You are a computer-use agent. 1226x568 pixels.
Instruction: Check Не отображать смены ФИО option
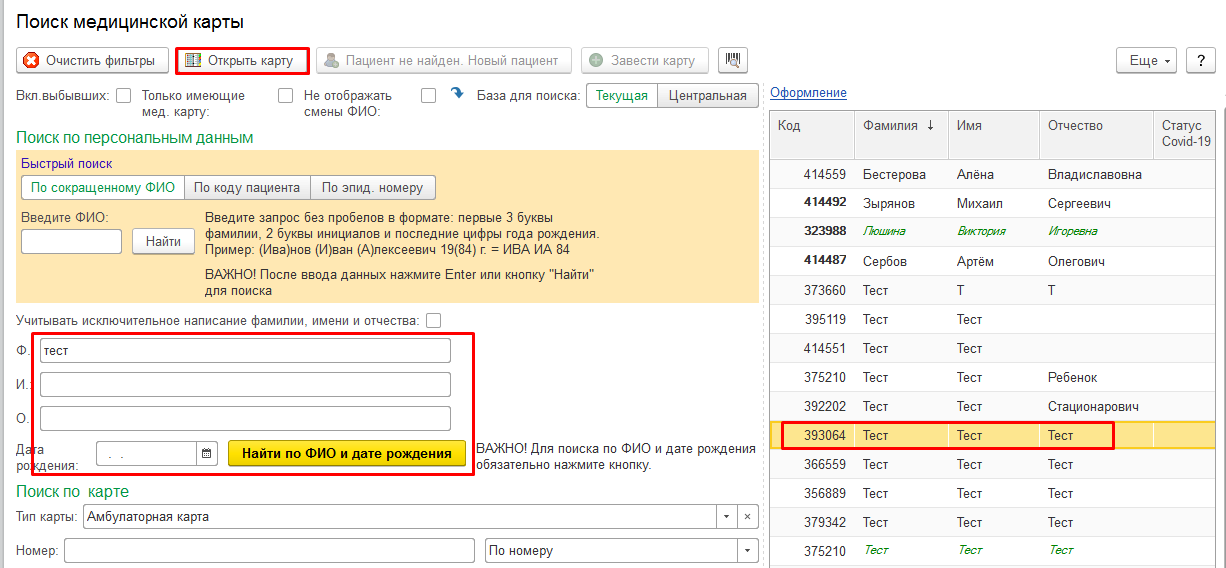(x=428, y=96)
